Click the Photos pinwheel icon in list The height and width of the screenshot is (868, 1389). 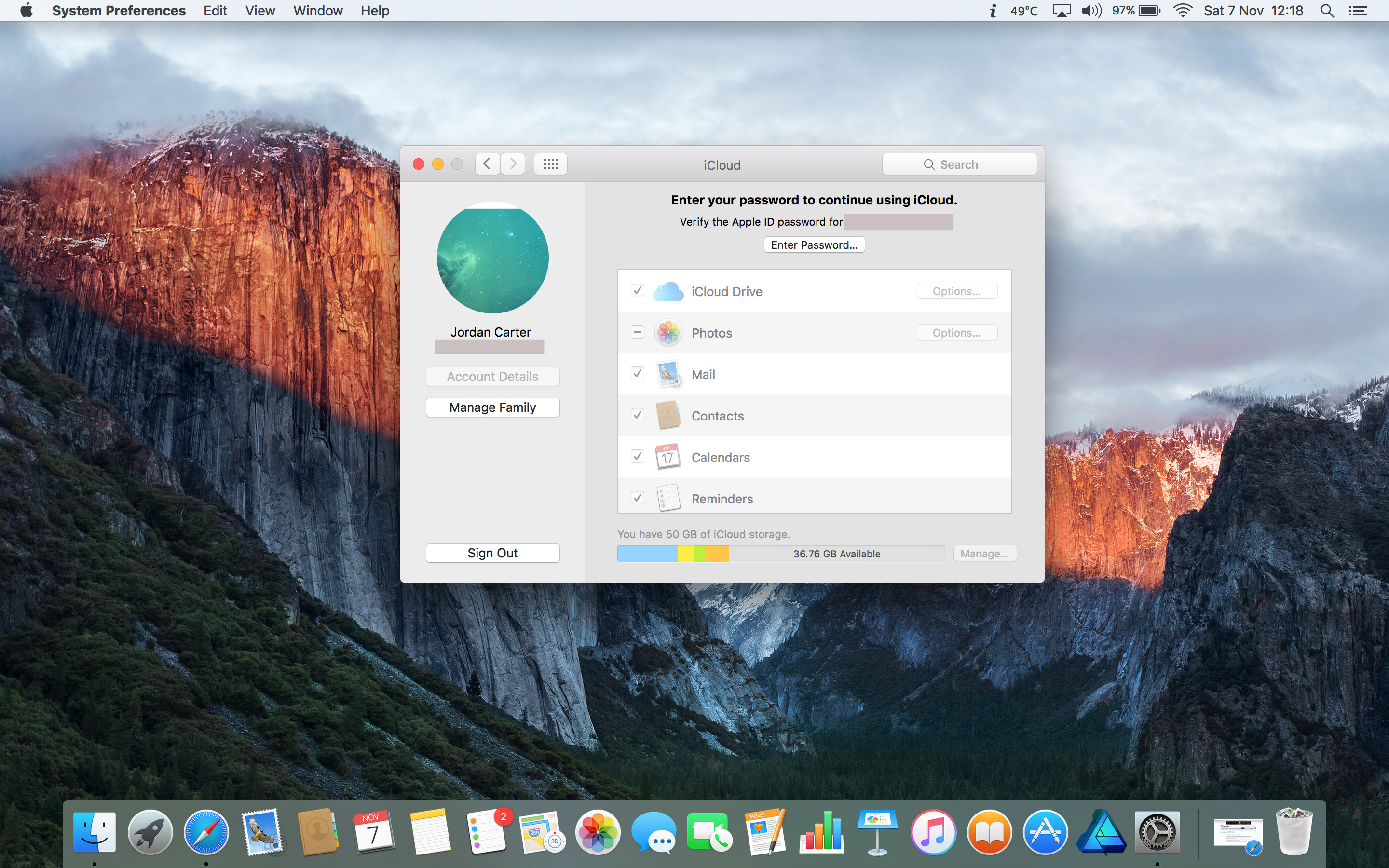(x=668, y=332)
